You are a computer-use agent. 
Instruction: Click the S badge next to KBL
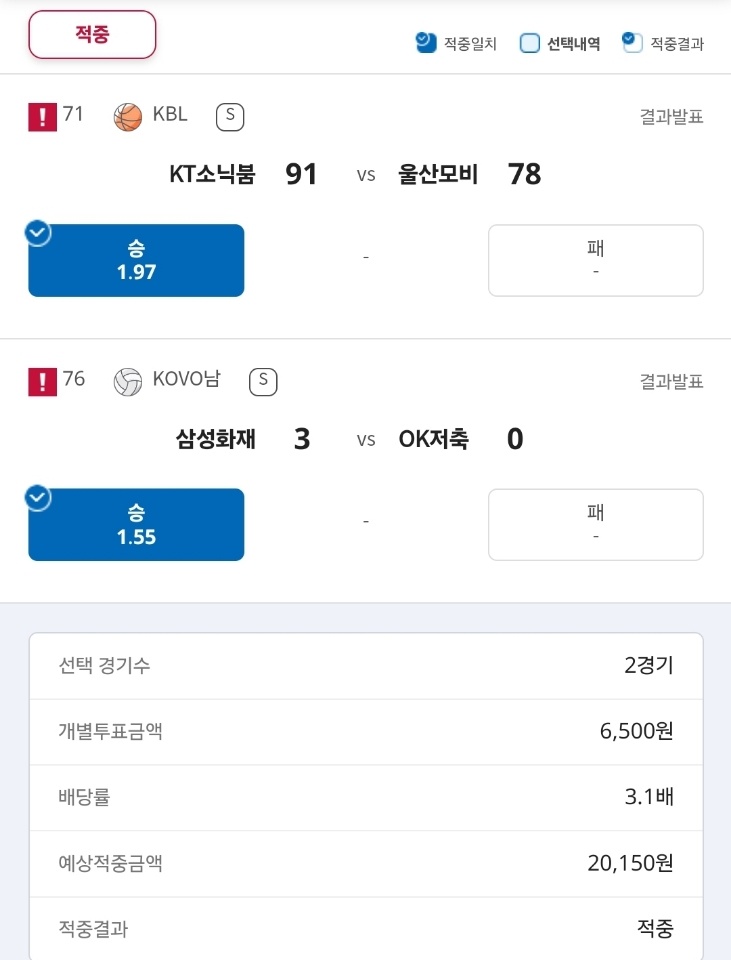(x=230, y=117)
